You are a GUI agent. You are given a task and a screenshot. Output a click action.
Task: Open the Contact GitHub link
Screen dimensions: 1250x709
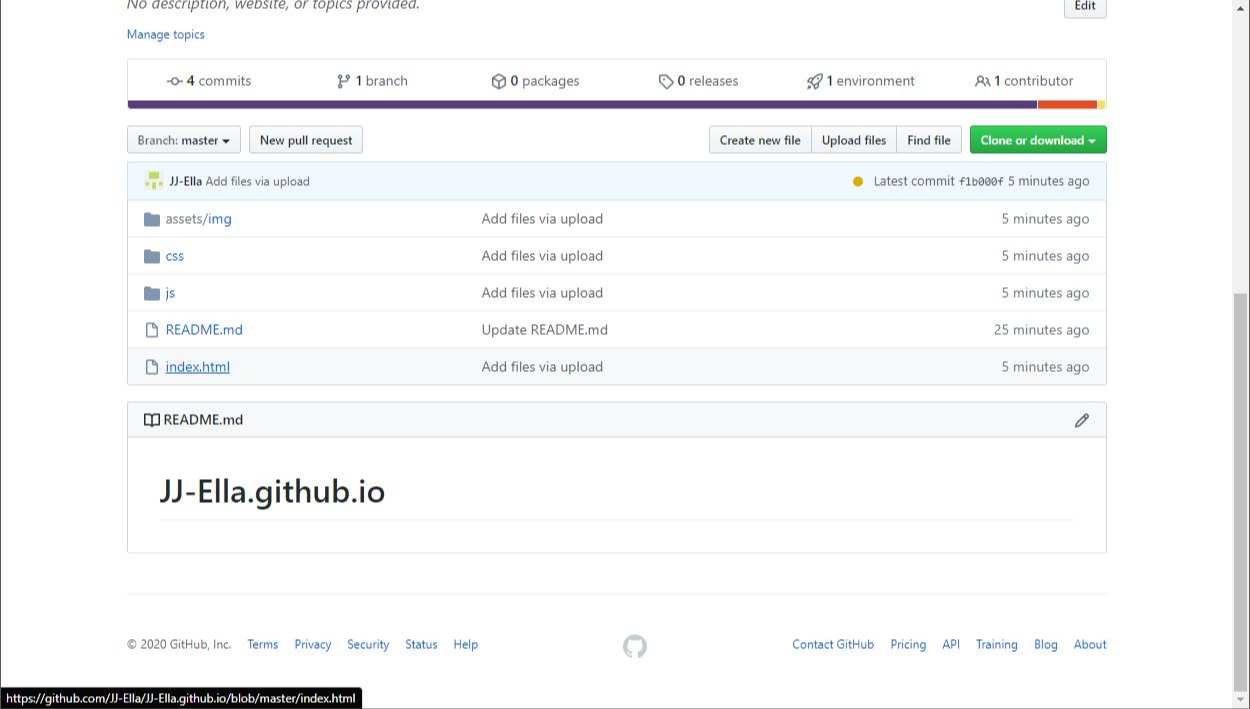[833, 645]
